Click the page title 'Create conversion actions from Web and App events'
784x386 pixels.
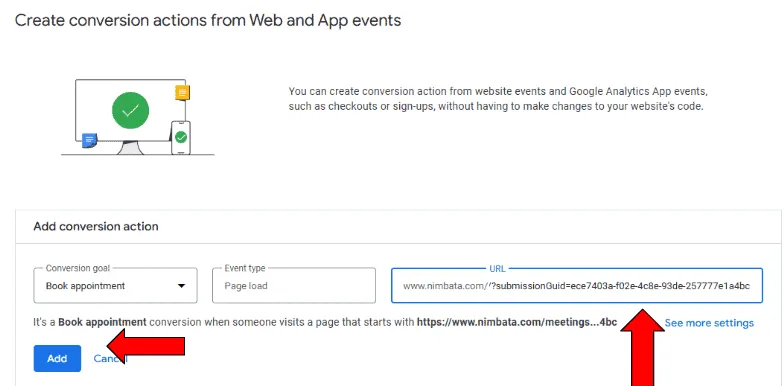coord(208,20)
